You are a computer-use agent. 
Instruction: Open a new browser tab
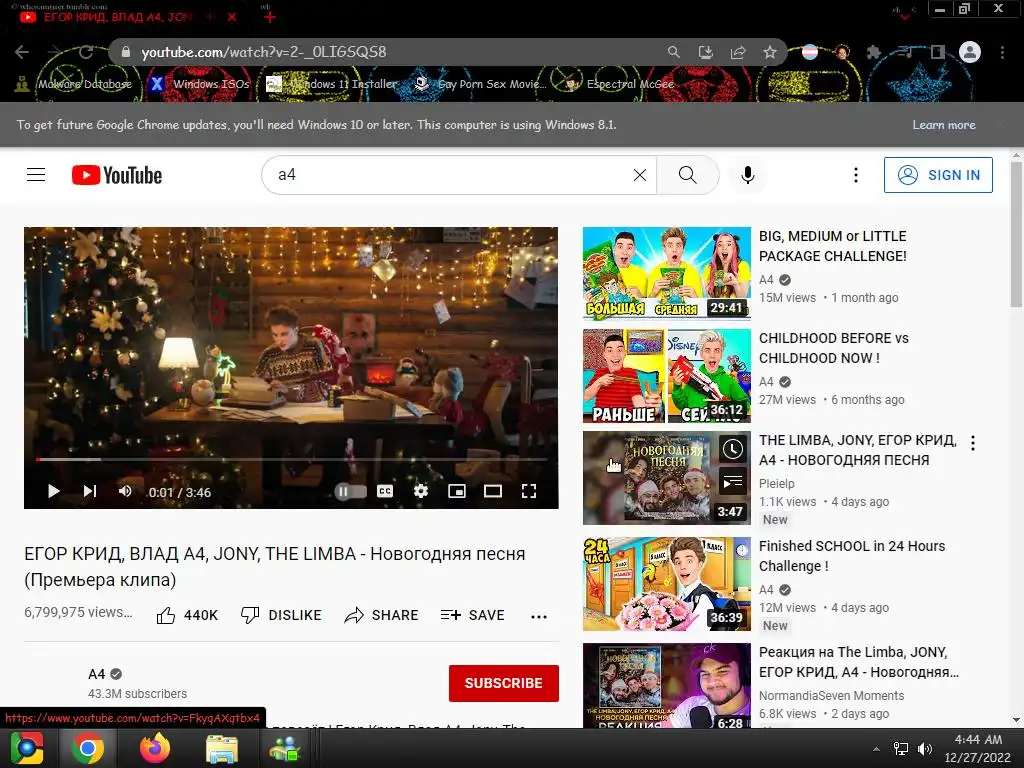tap(270, 17)
